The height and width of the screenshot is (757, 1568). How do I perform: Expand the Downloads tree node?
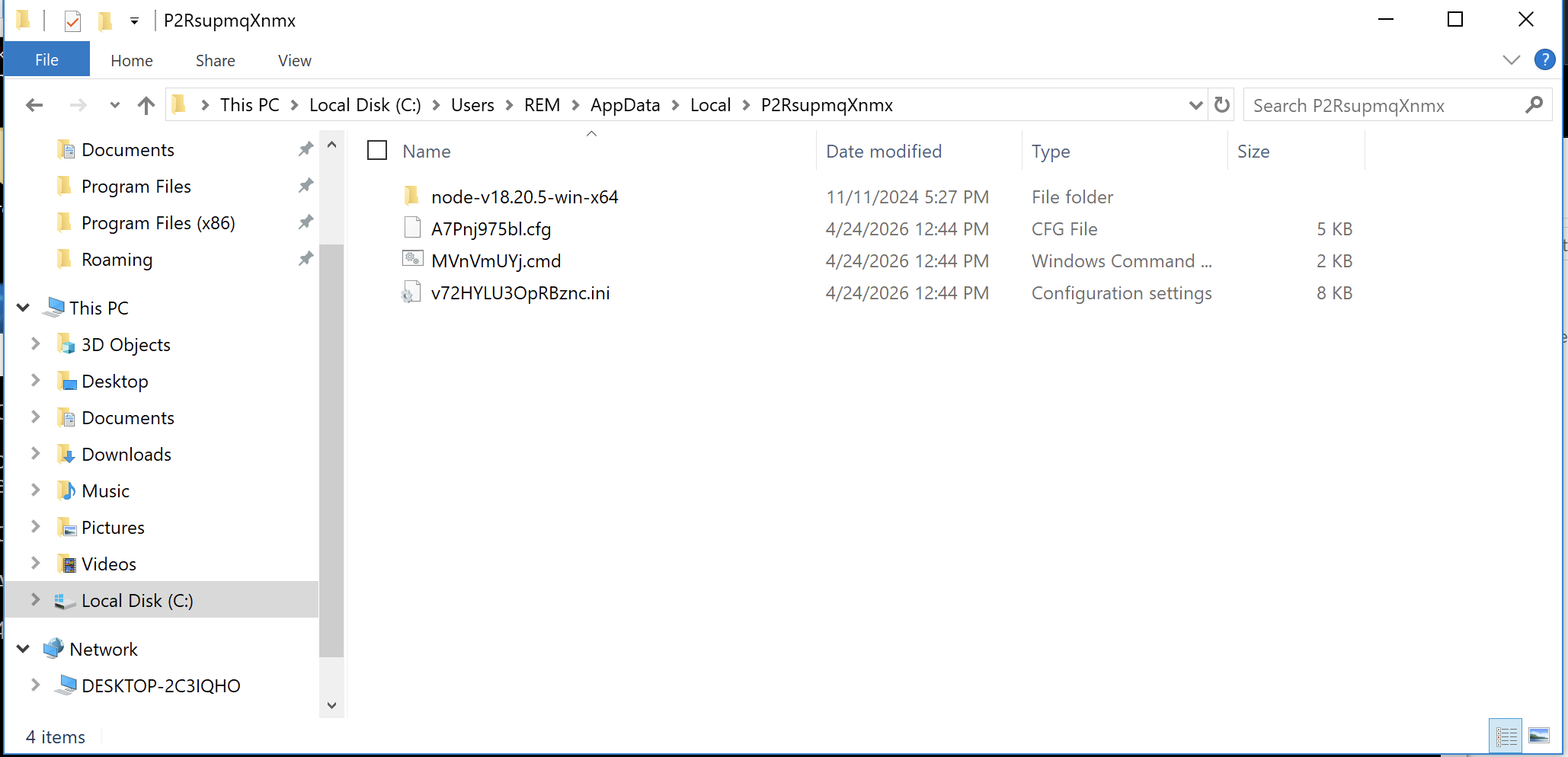pyautogui.click(x=35, y=453)
